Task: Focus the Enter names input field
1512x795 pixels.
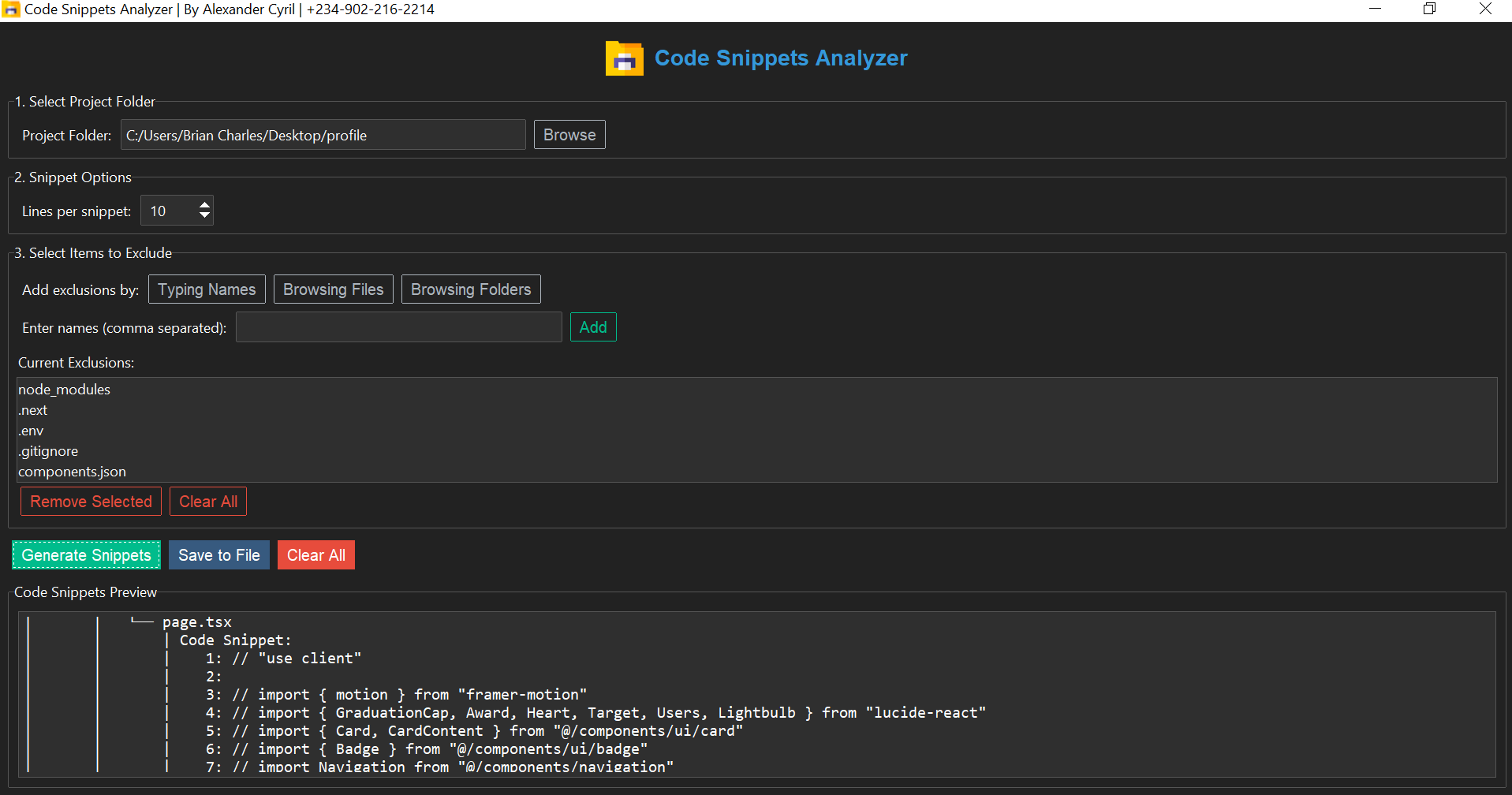Action: 398,327
